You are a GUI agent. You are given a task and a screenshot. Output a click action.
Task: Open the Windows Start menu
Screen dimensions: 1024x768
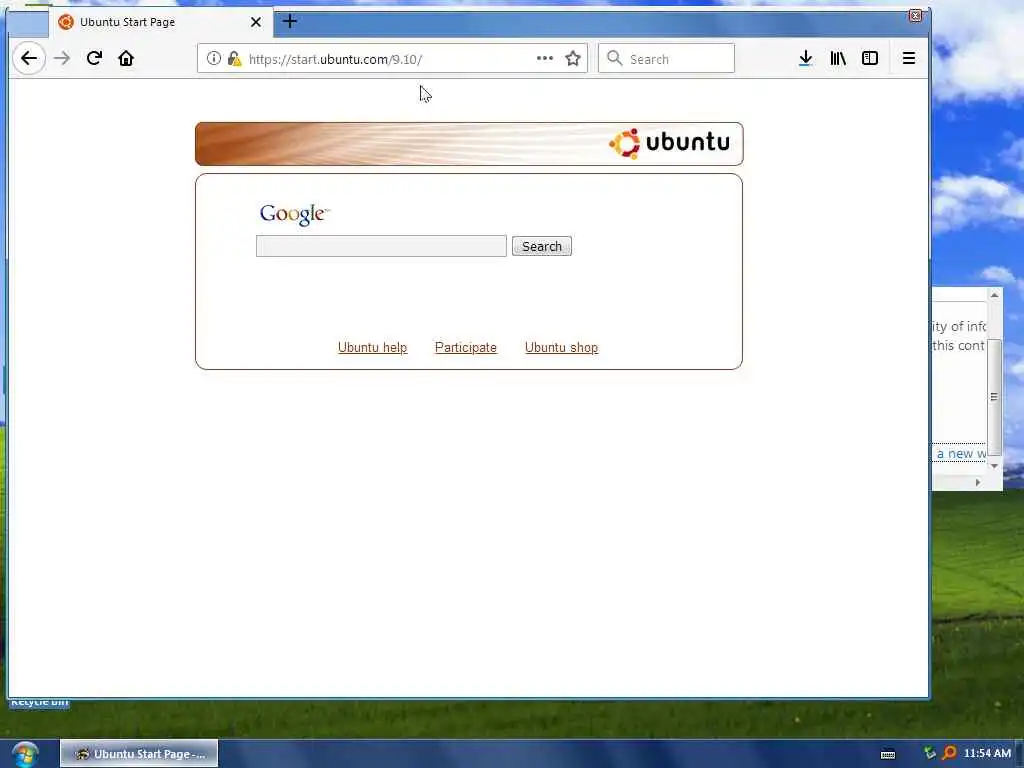click(25, 754)
